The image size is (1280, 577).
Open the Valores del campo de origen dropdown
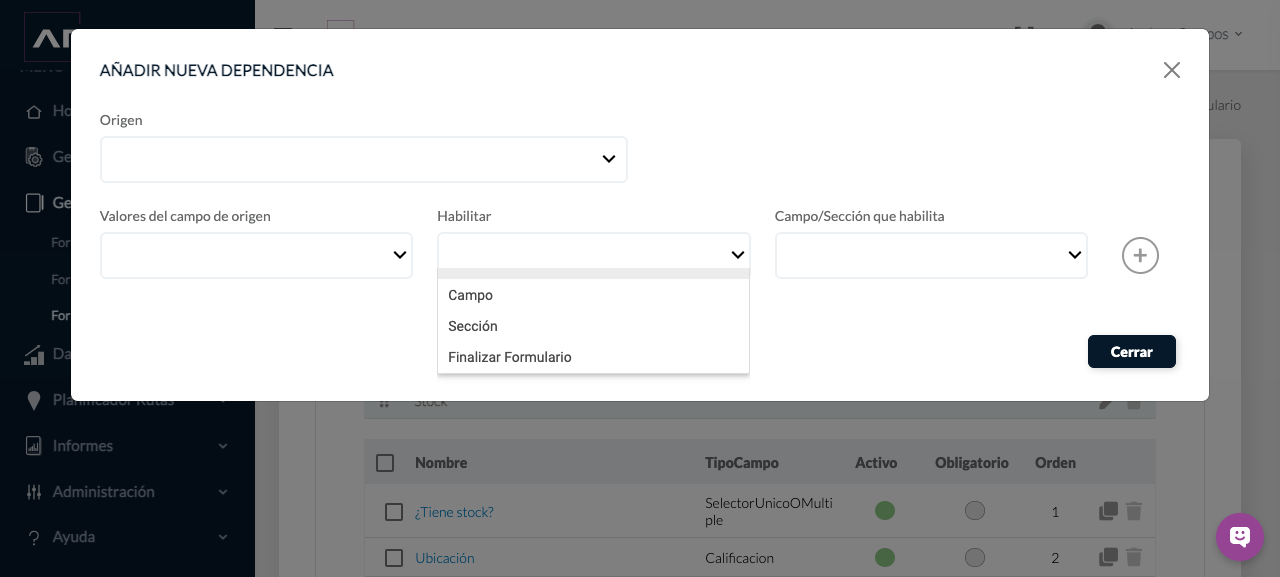(x=256, y=256)
